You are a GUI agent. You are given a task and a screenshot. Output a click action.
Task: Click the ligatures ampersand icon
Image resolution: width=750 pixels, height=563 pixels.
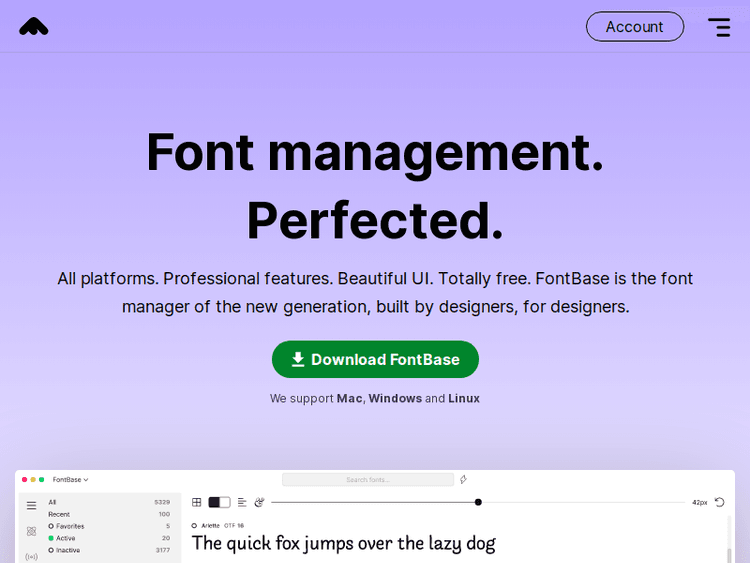[259, 502]
